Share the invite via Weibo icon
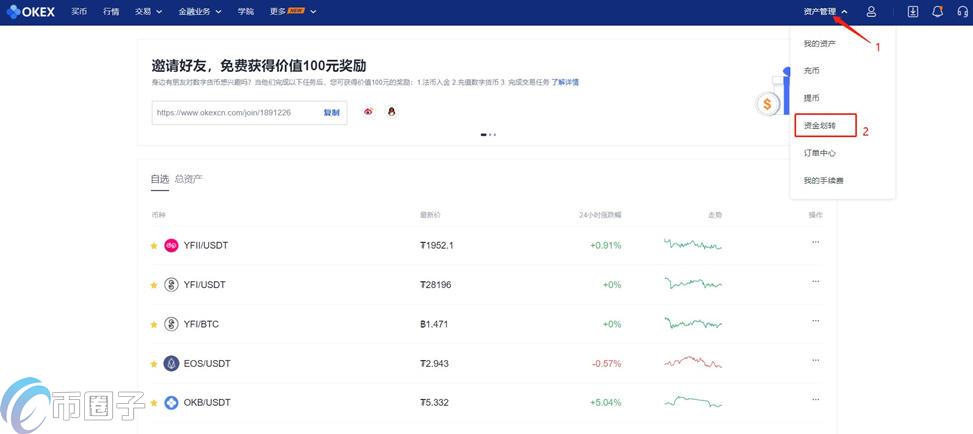 click(x=368, y=112)
